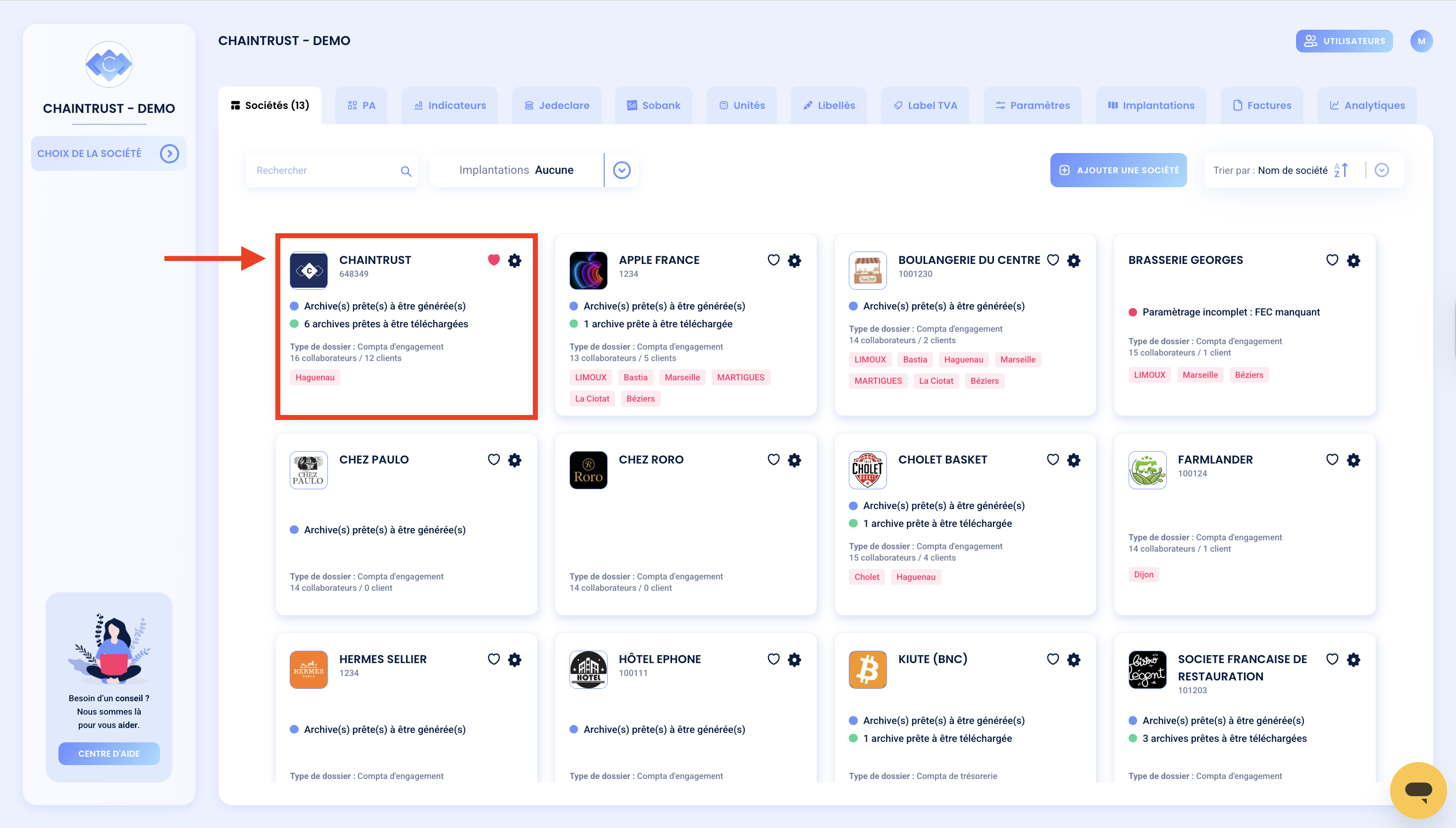Toggle favorite heart on CHAINTRUST card

coord(493,260)
